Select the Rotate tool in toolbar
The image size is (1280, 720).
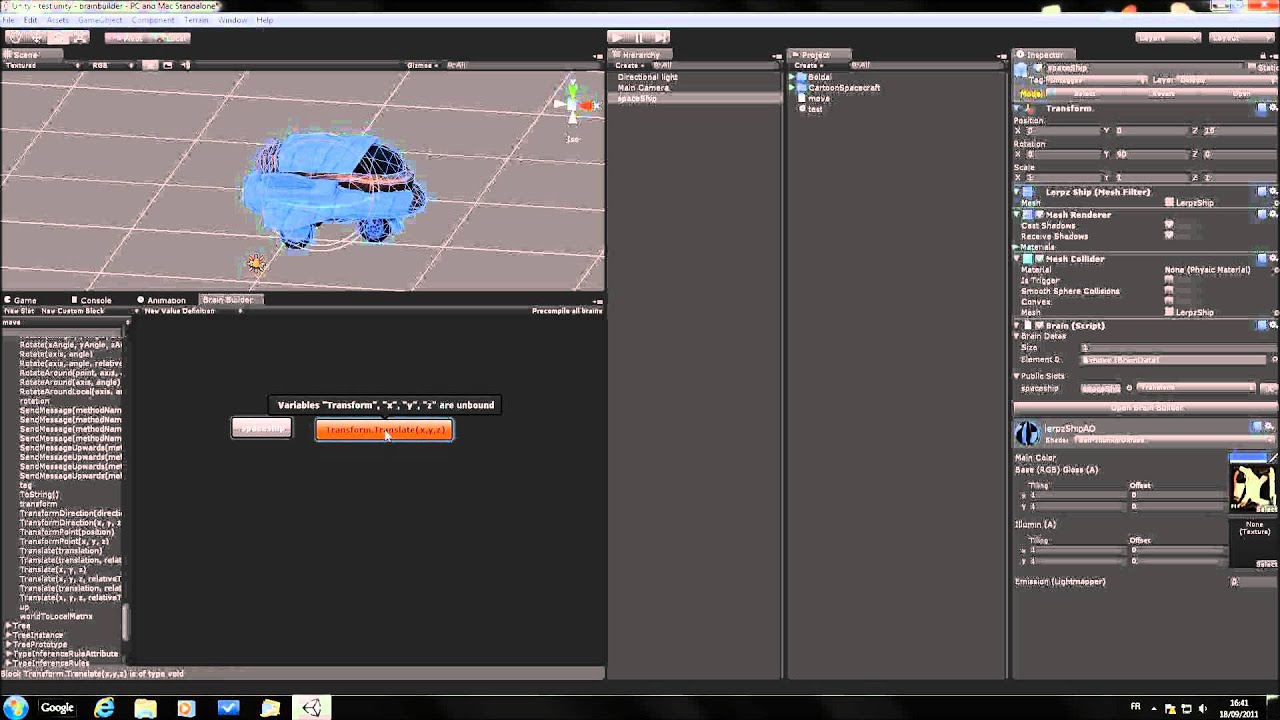coord(59,38)
